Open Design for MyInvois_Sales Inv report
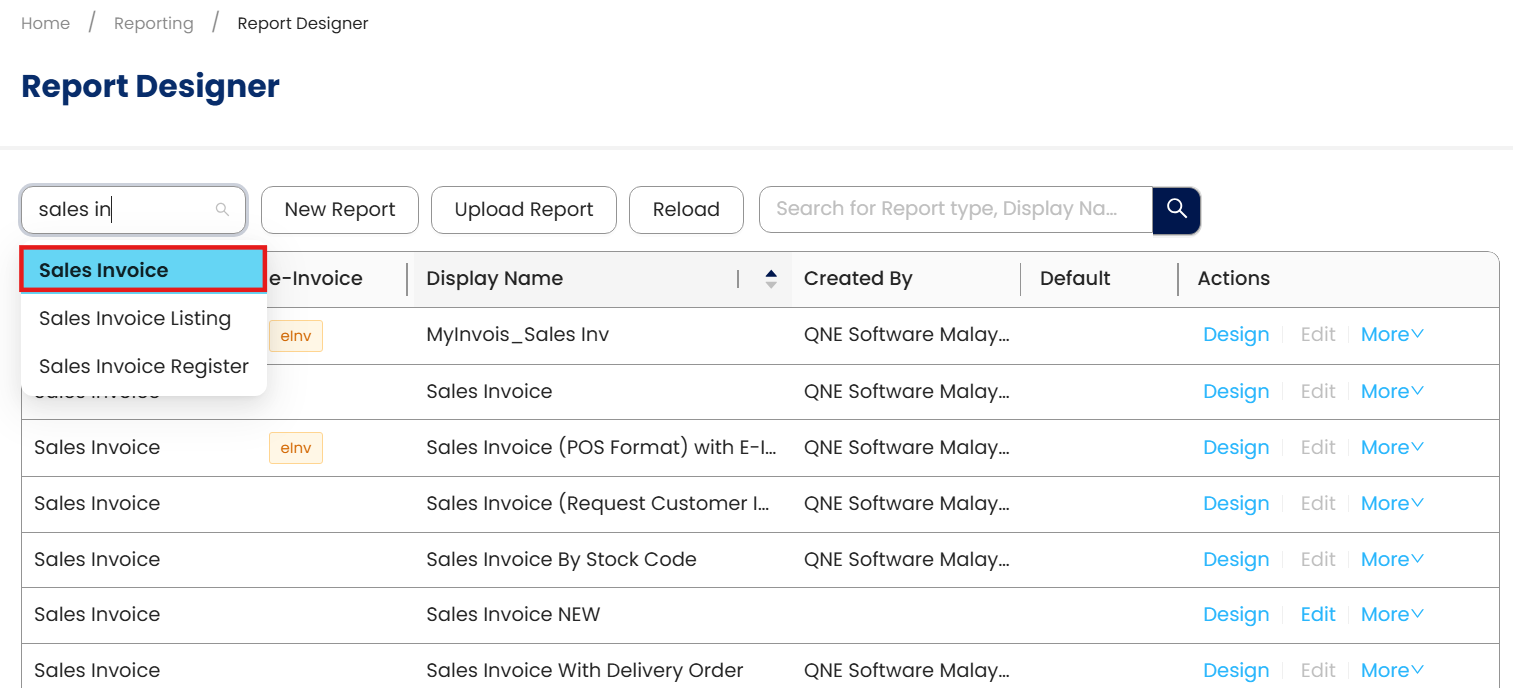The width and height of the screenshot is (1513, 688). [x=1236, y=335]
